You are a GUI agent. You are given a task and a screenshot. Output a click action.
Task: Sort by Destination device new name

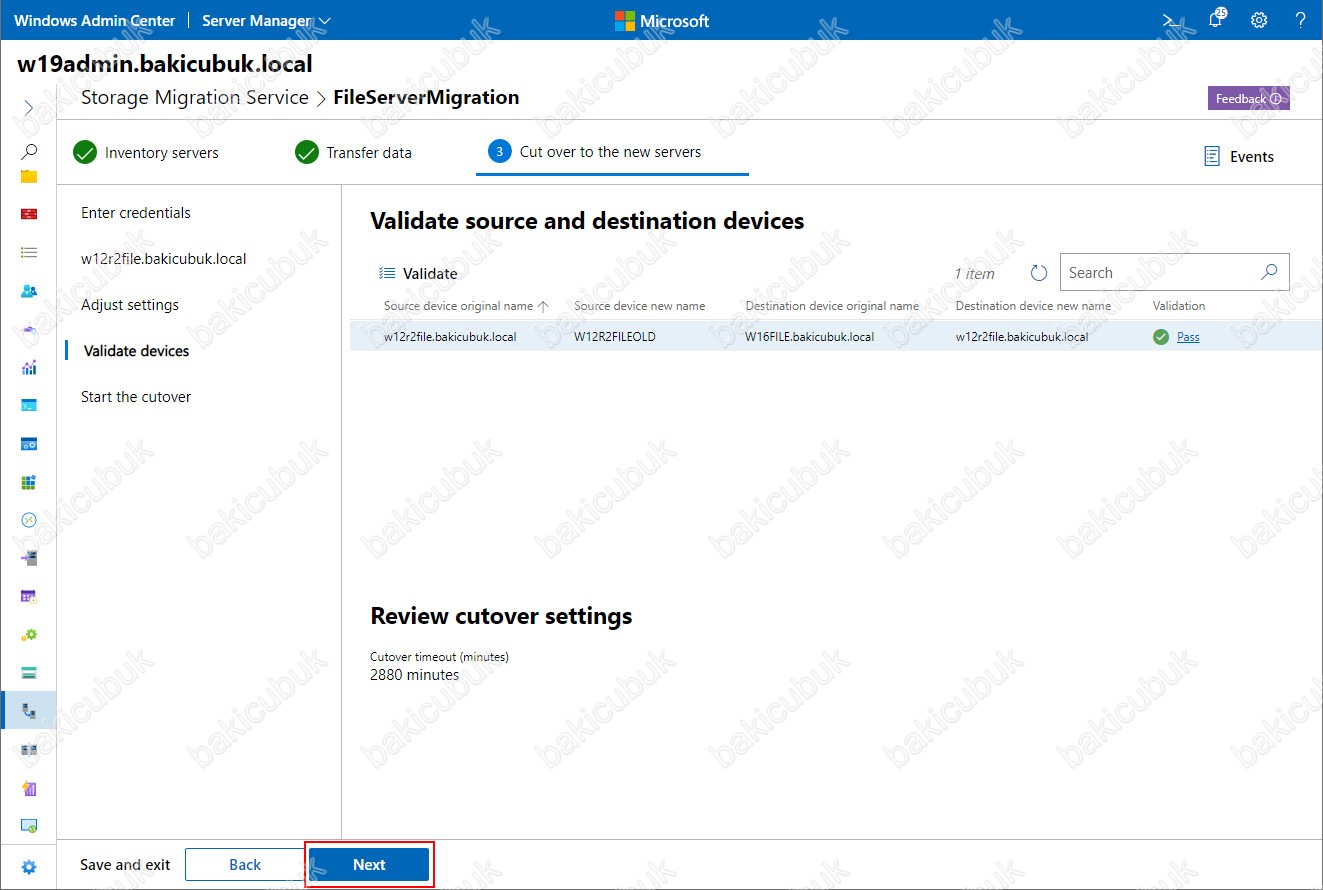1033,306
